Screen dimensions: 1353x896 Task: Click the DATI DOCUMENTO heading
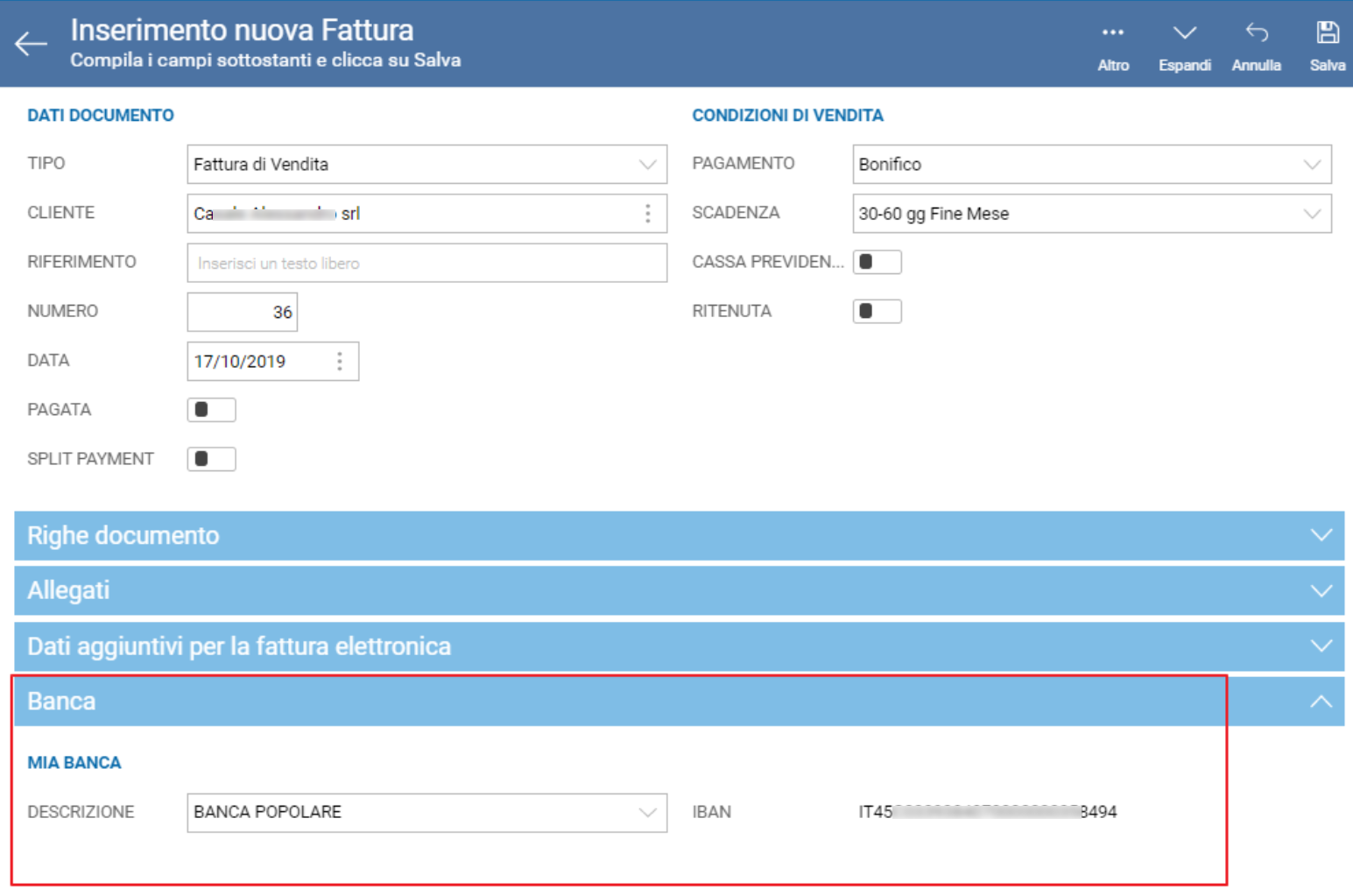click(x=101, y=116)
